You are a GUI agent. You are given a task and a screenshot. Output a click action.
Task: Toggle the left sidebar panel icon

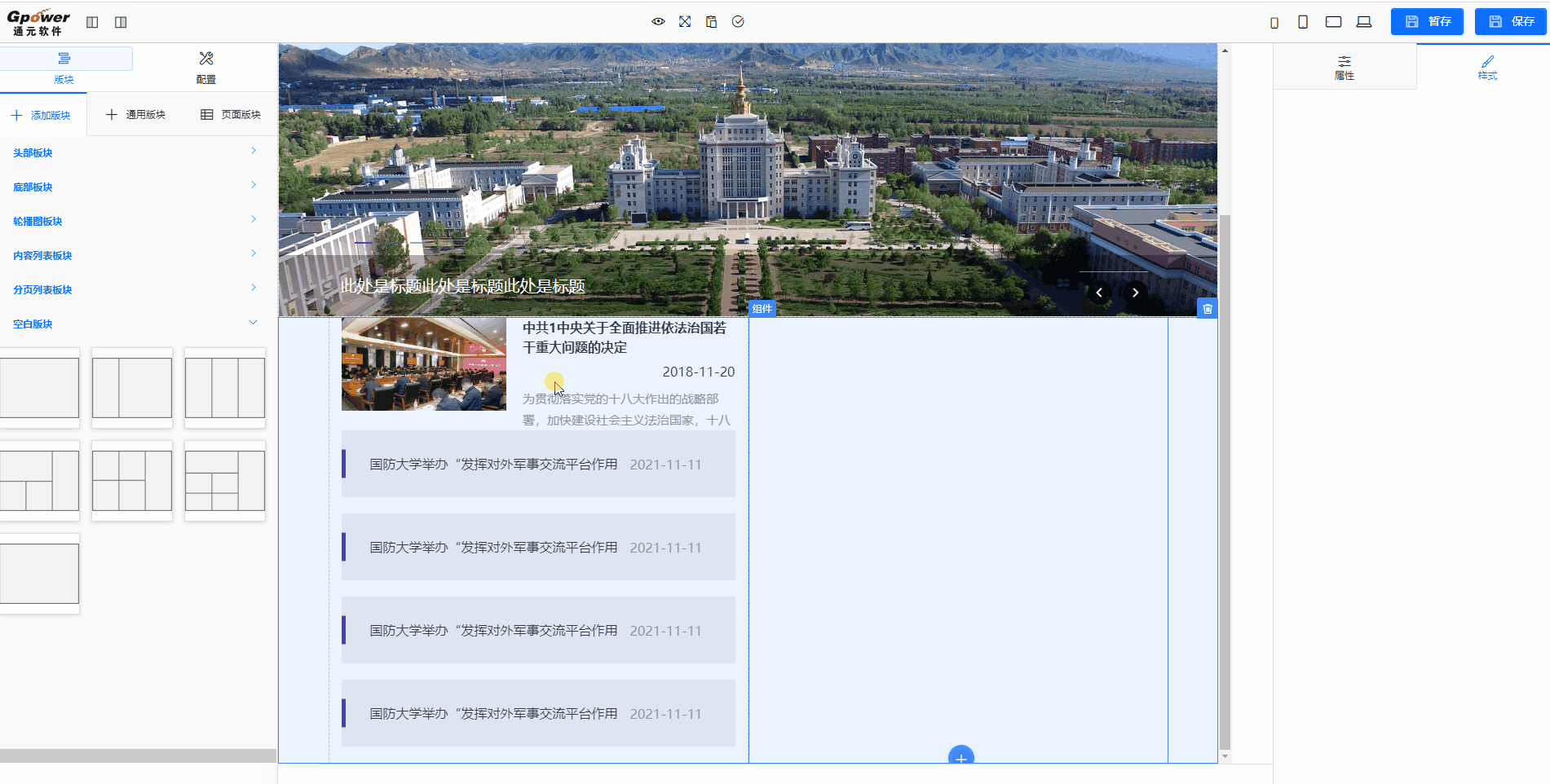[92, 22]
